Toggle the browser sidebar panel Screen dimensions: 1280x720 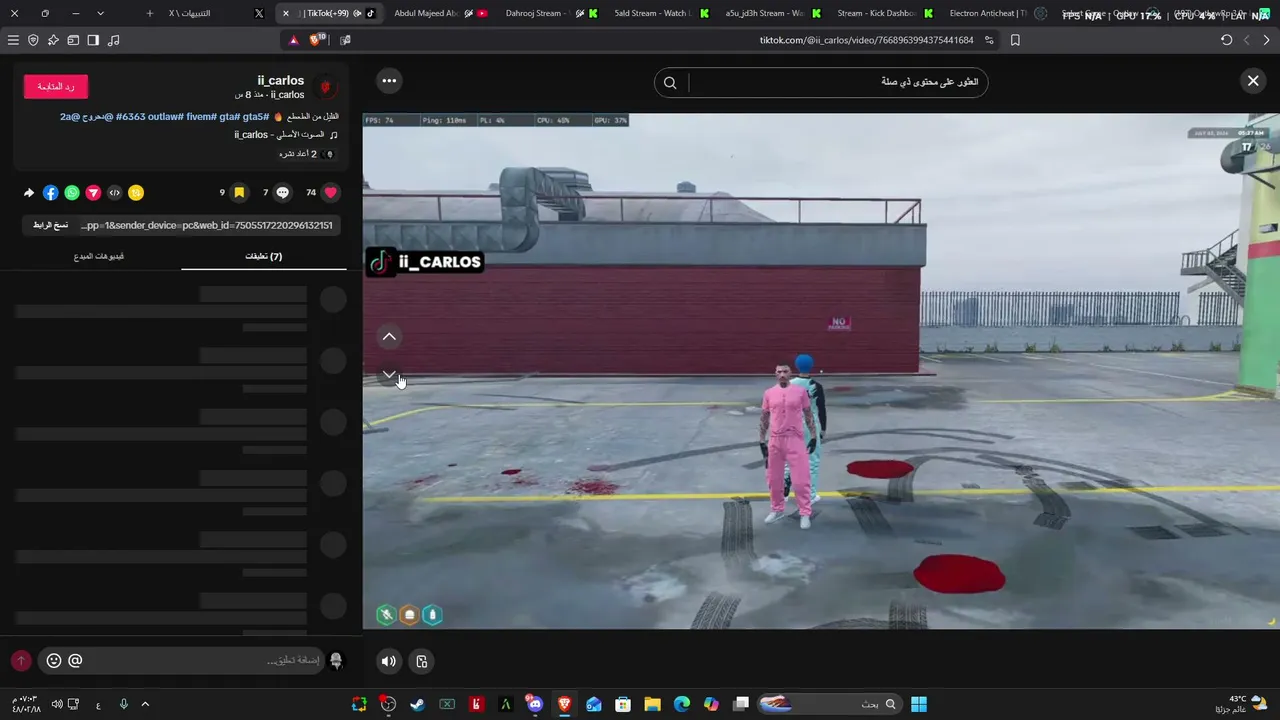point(93,40)
